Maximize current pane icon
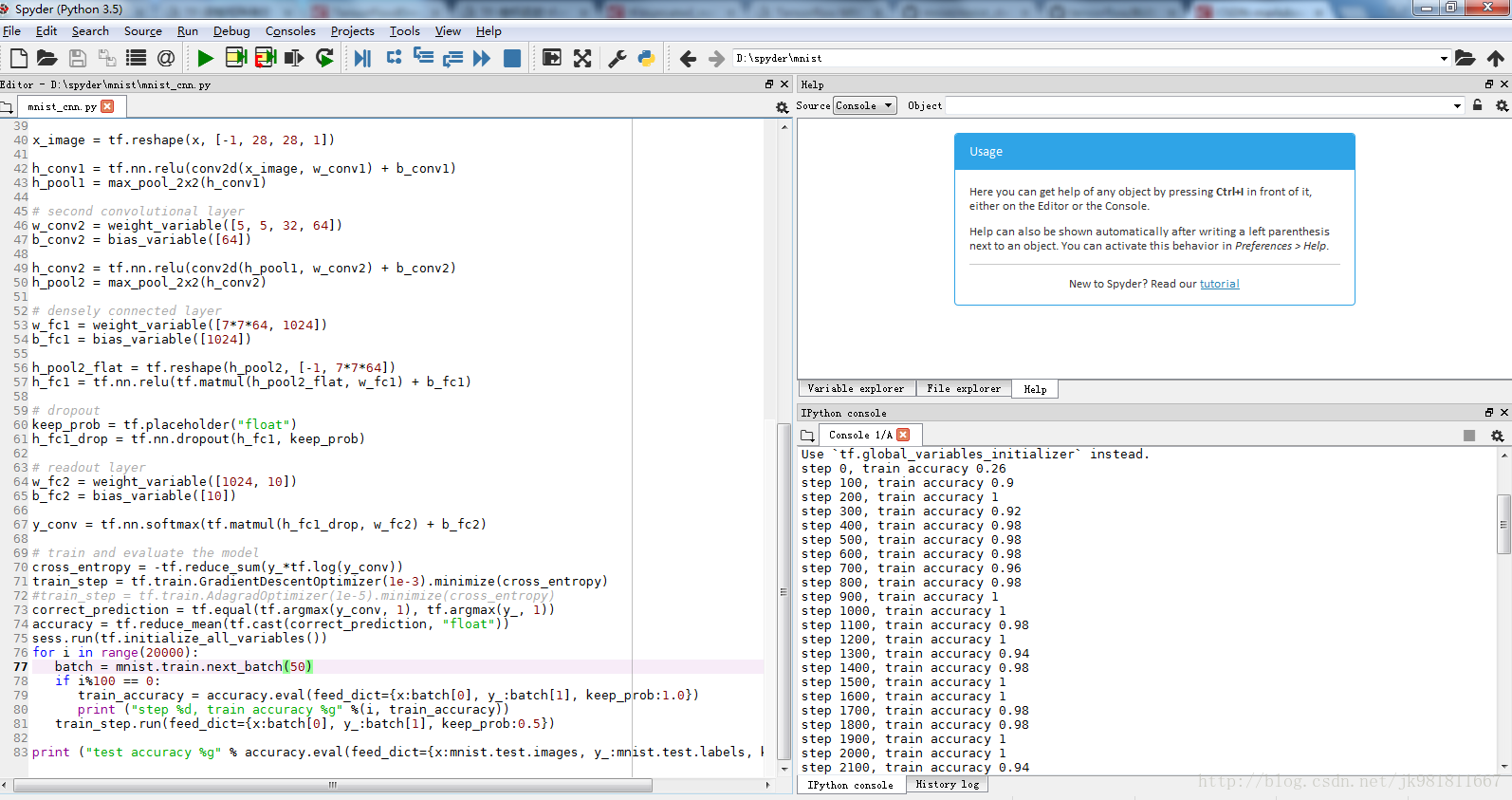 (x=551, y=58)
